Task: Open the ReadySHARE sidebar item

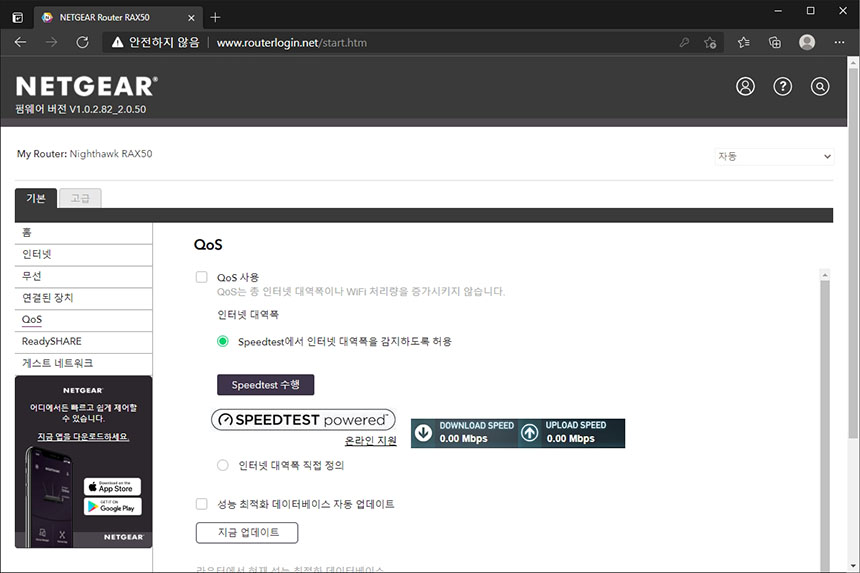Action: 83,342
